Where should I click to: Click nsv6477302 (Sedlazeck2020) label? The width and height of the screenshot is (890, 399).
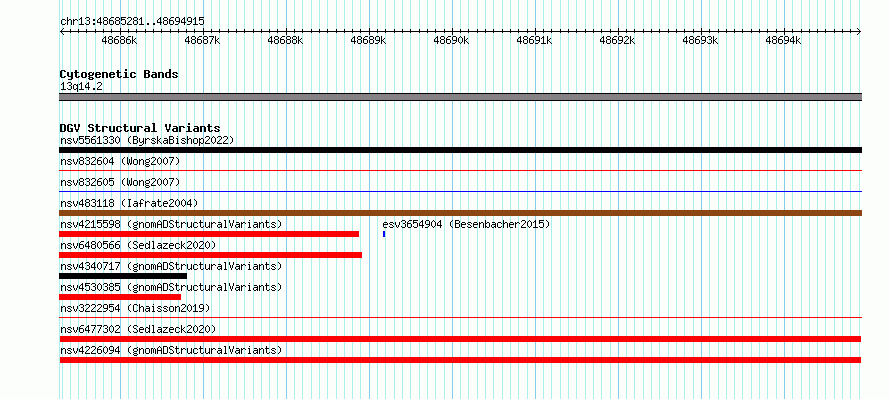tap(138, 329)
